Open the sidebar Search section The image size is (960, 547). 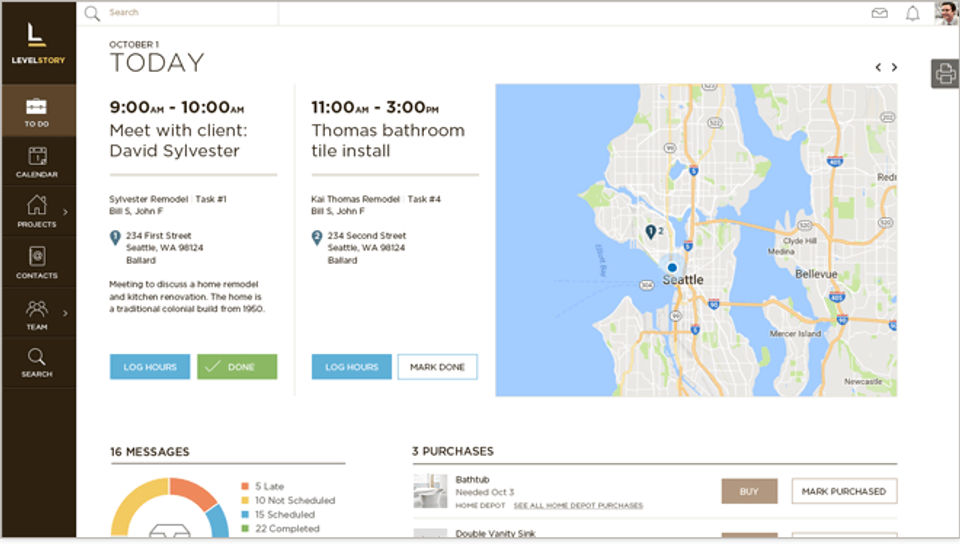37,363
